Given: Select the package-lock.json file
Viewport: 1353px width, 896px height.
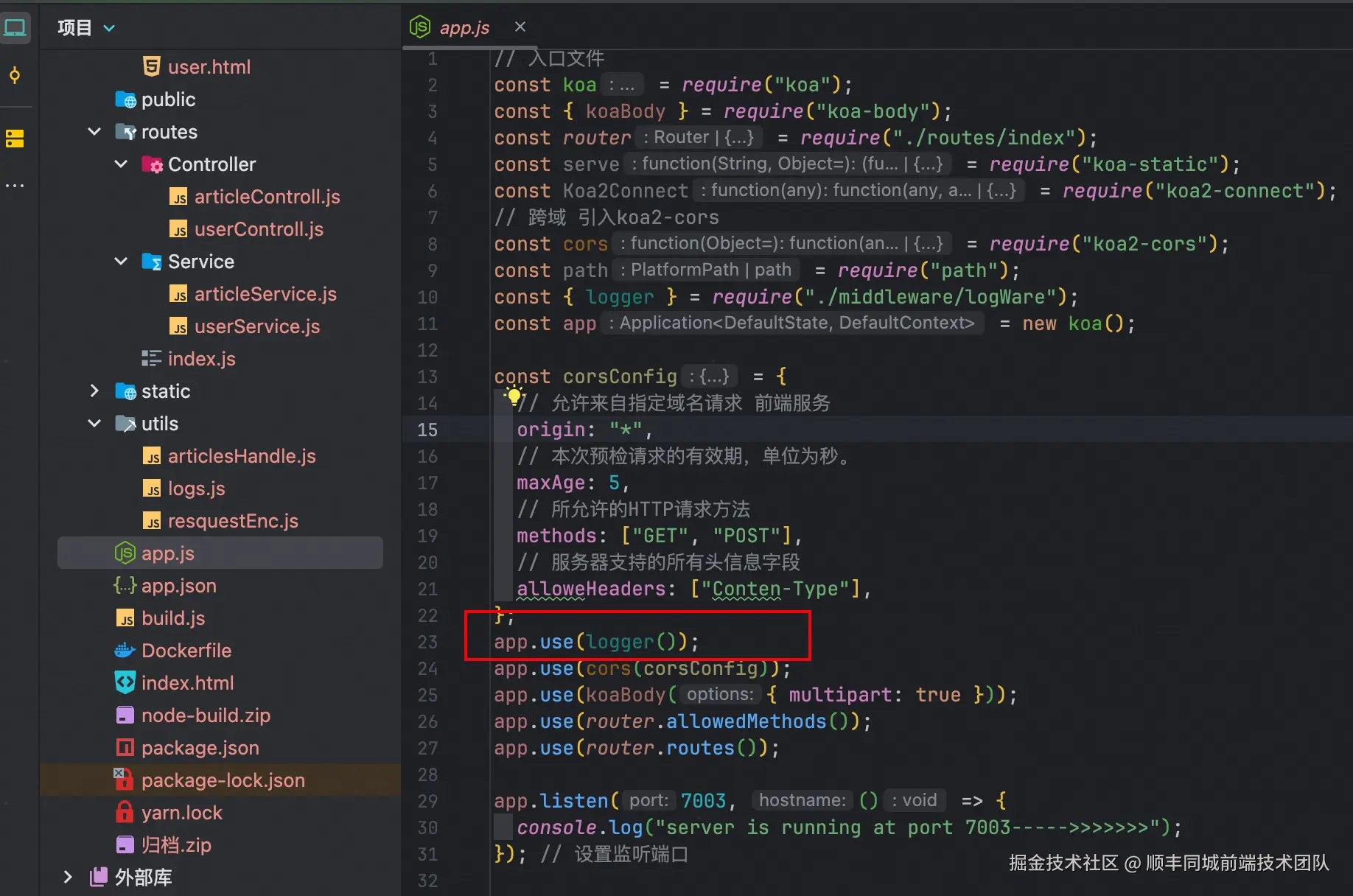Looking at the screenshot, I should pos(223,780).
